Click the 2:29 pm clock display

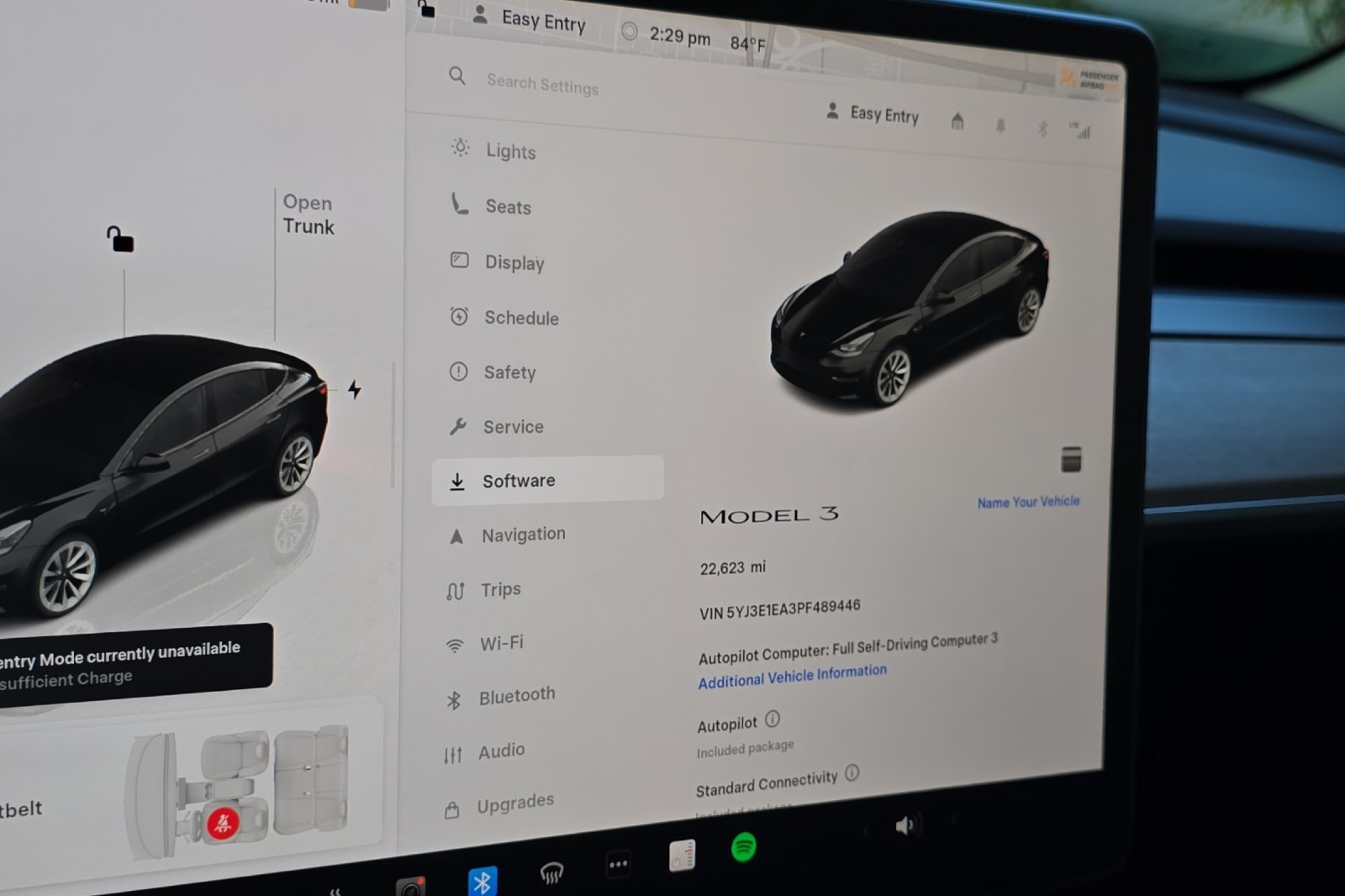(679, 35)
